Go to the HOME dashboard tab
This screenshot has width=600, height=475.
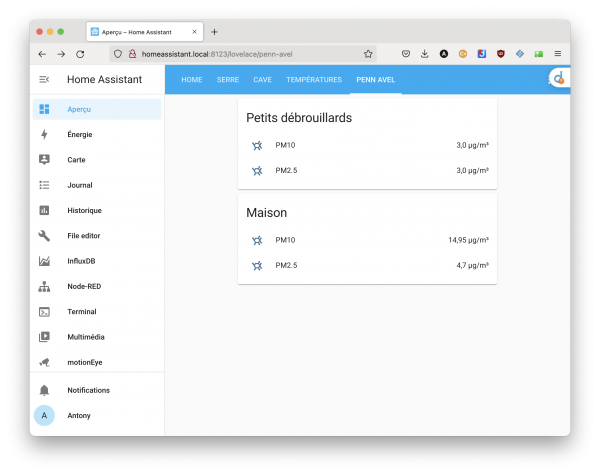coord(191,79)
